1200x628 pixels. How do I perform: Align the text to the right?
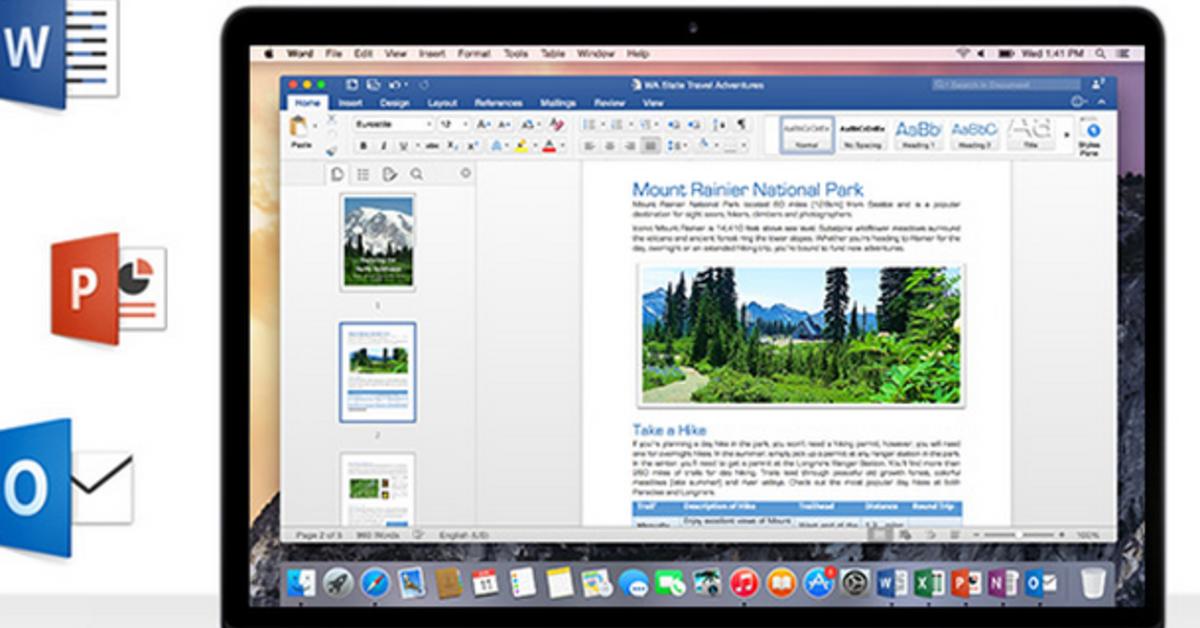coord(630,146)
